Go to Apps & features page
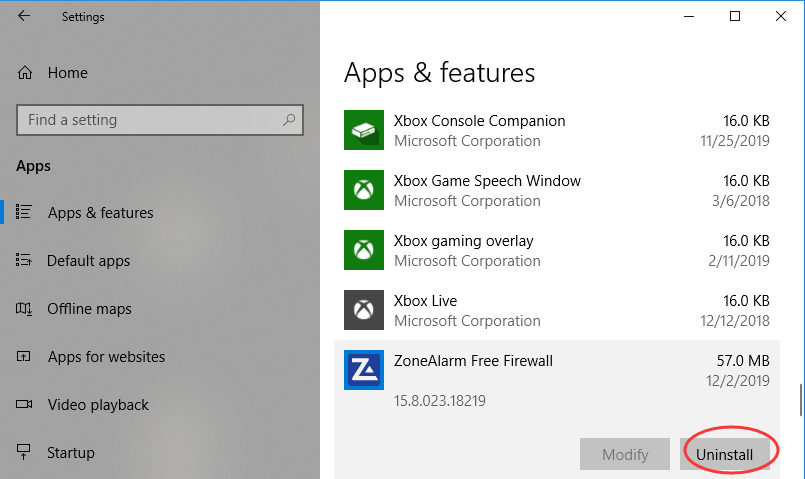This screenshot has height=479, width=805. click(x=101, y=213)
